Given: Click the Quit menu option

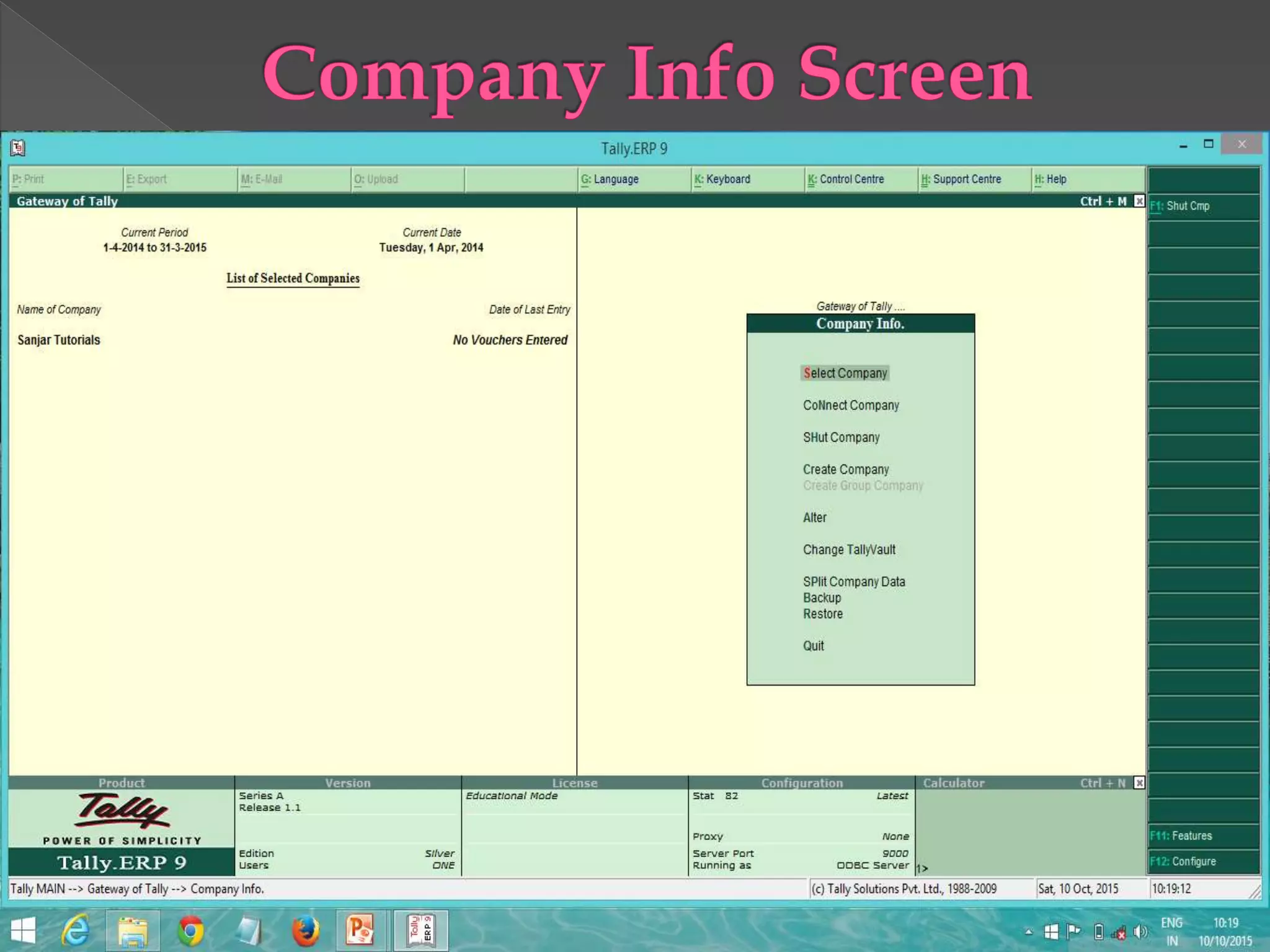Looking at the screenshot, I should point(814,646).
